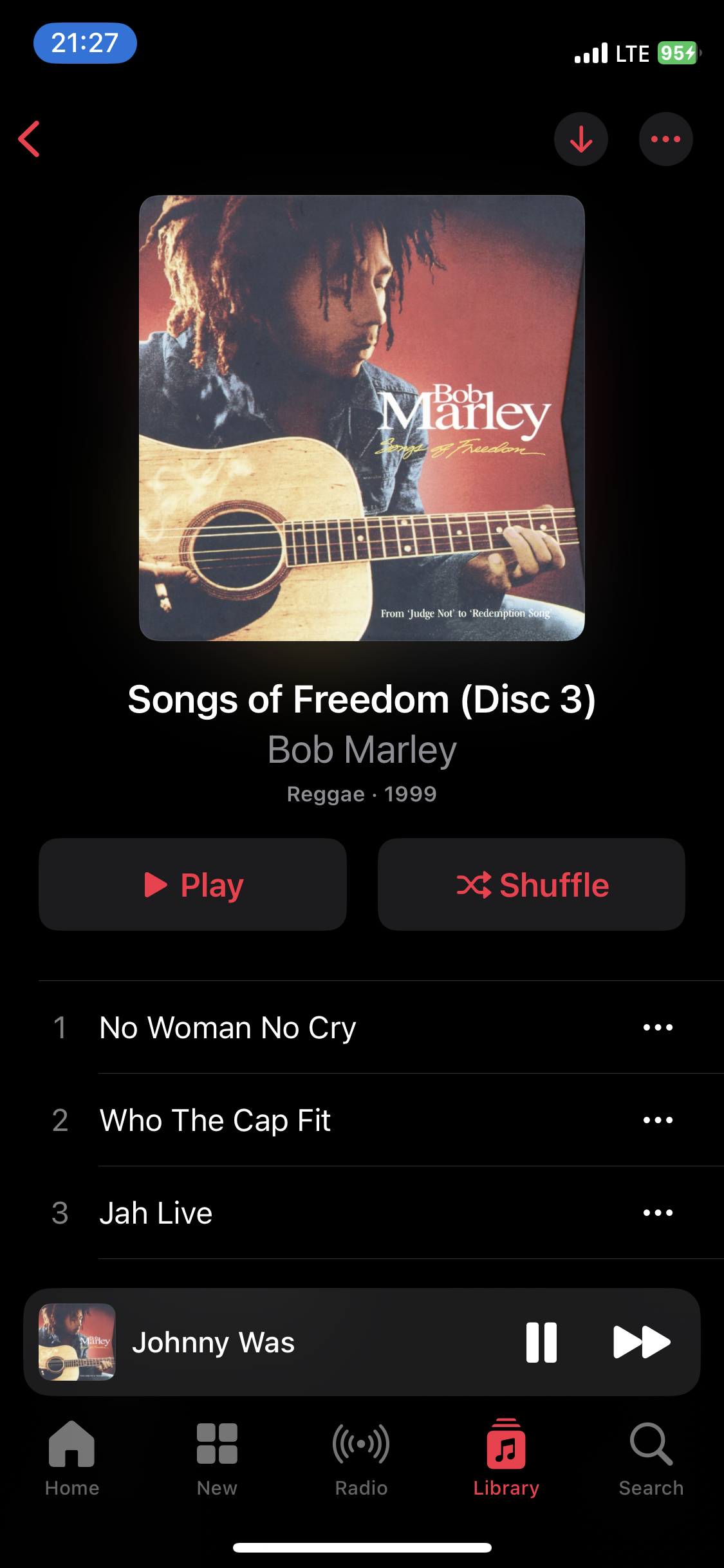Download the album with the arrow icon

[x=581, y=139]
